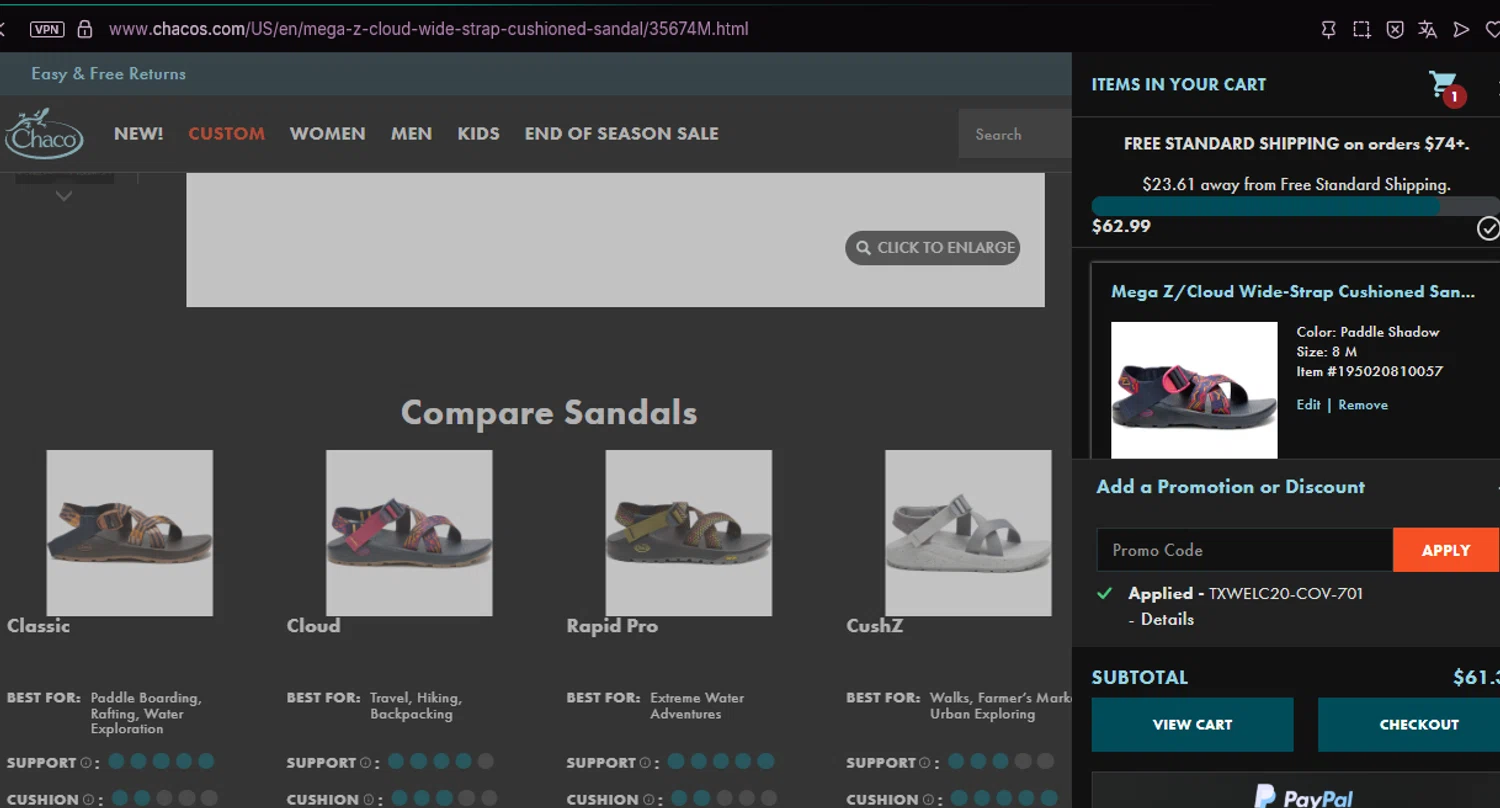Viewport: 1500px width, 808px height.
Task: Click the play/send icon in browser toolbar
Action: (x=1461, y=30)
